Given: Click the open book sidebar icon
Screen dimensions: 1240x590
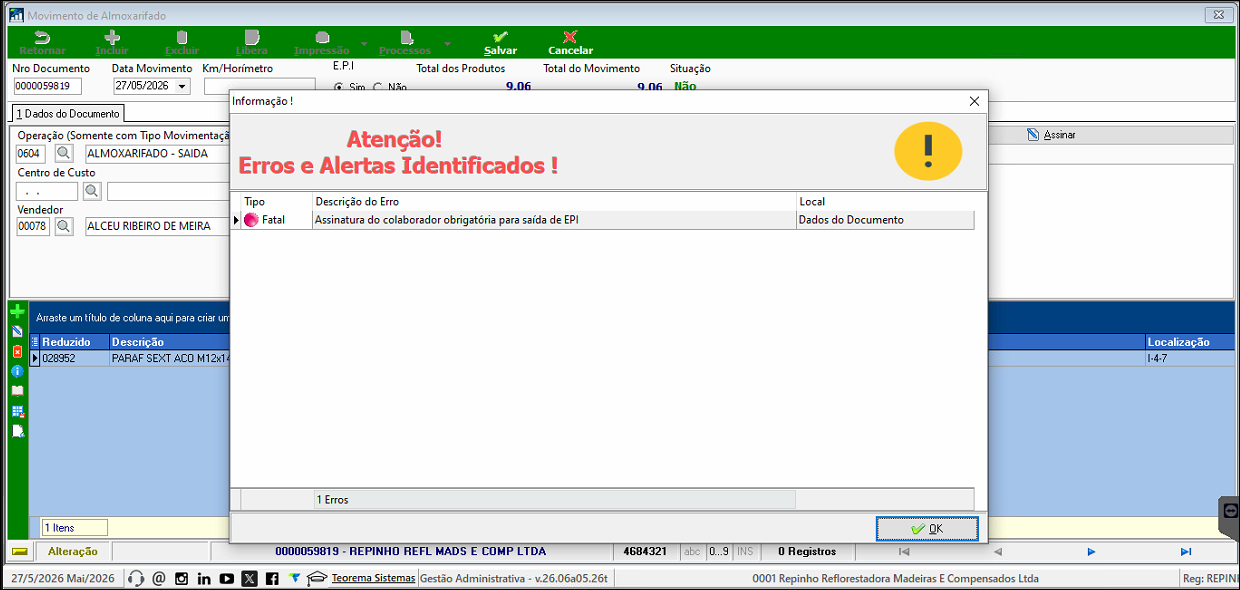Looking at the screenshot, I should [17, 391].
